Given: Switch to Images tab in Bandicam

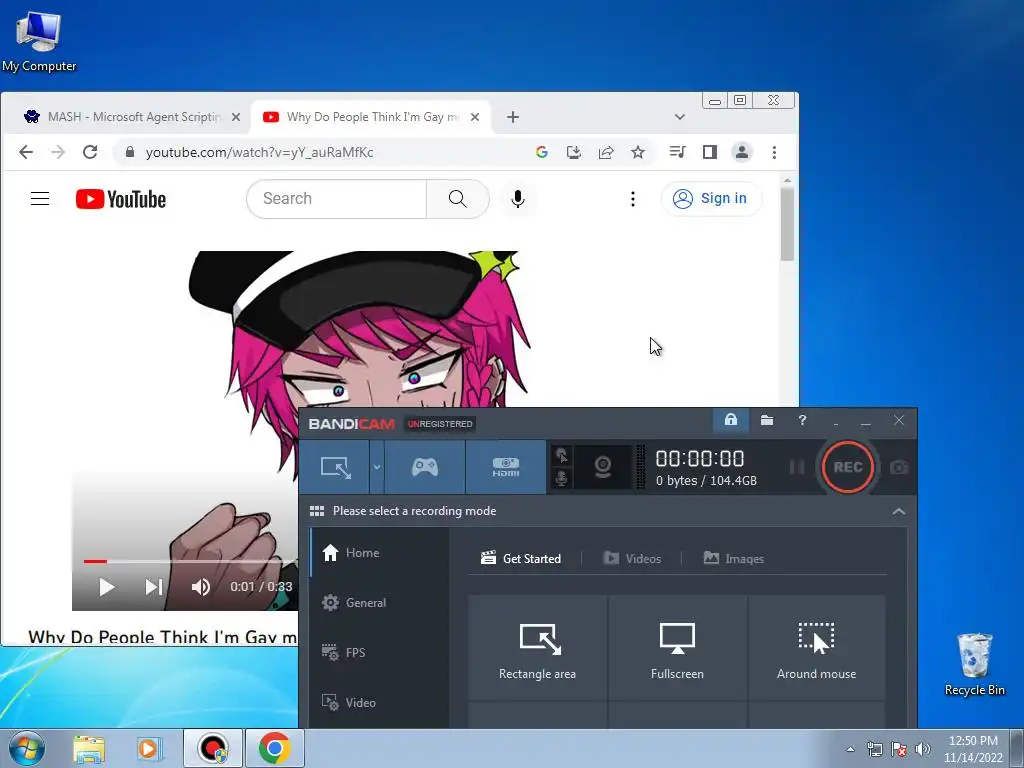Looking at the screenshot, I should [733, 558].
